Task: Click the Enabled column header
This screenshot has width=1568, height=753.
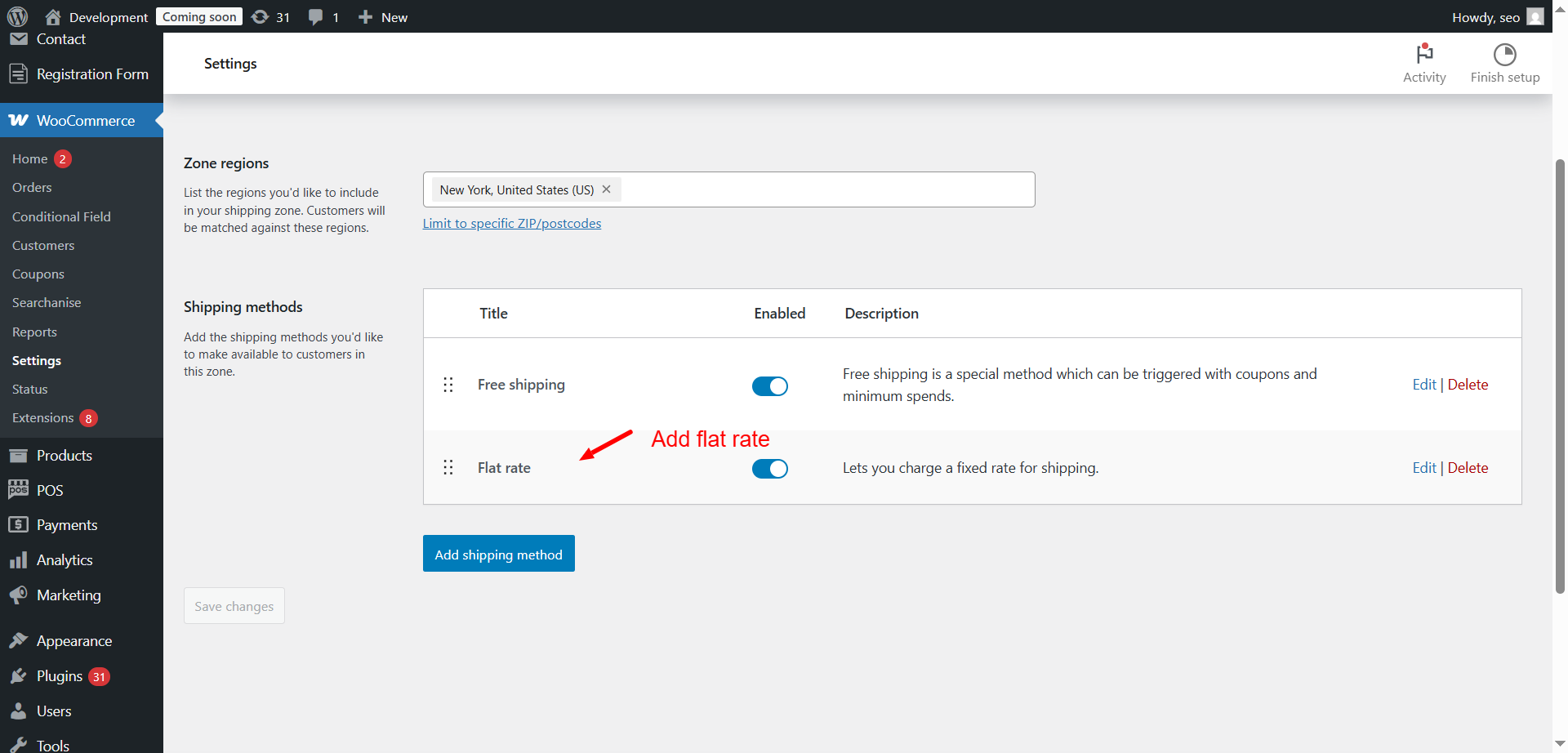Action: click(x=780, y=314)
